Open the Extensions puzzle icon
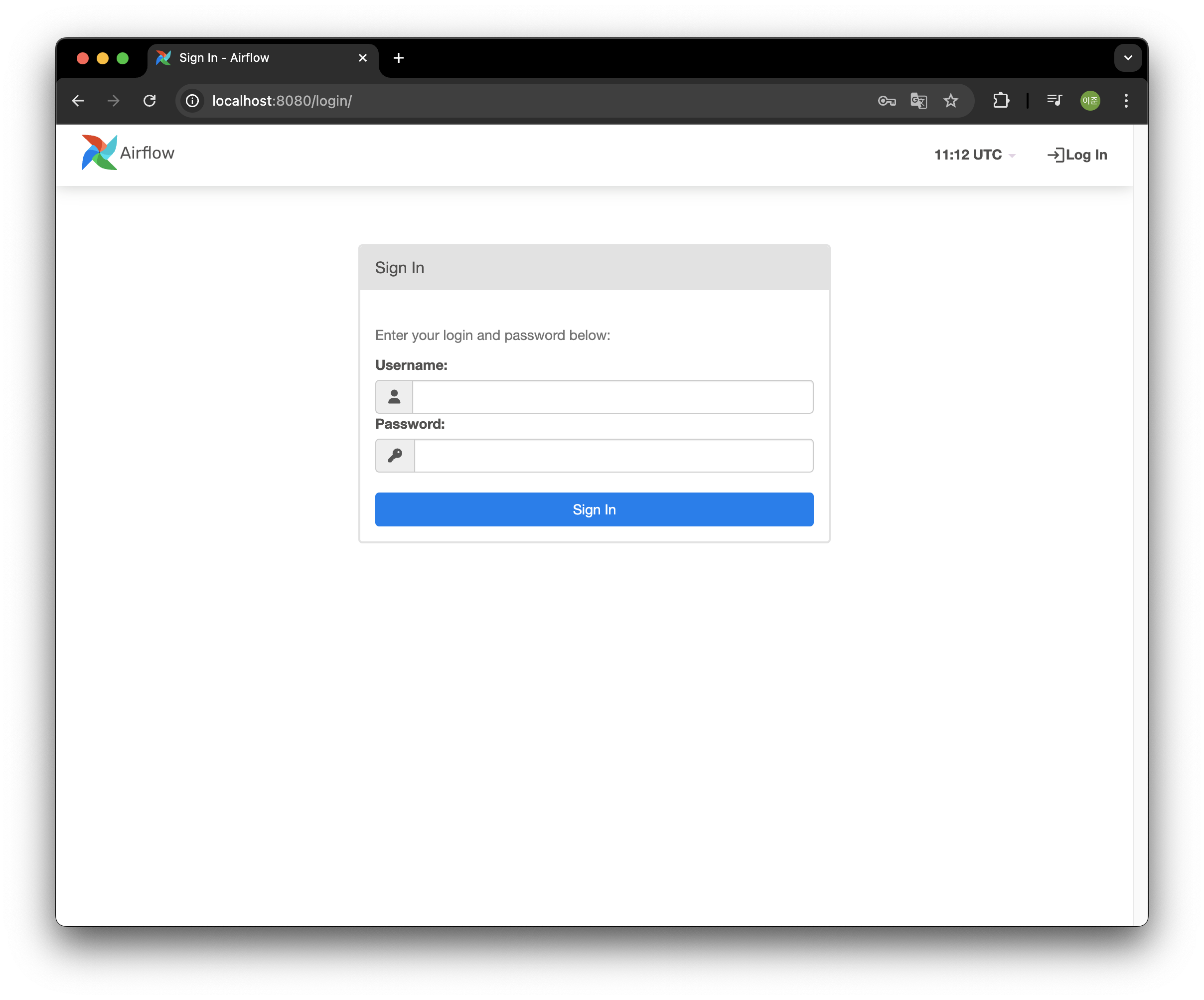The width and height of the screenshot is (1204, 1000). pyautogui.click(x=1001, y=101)
